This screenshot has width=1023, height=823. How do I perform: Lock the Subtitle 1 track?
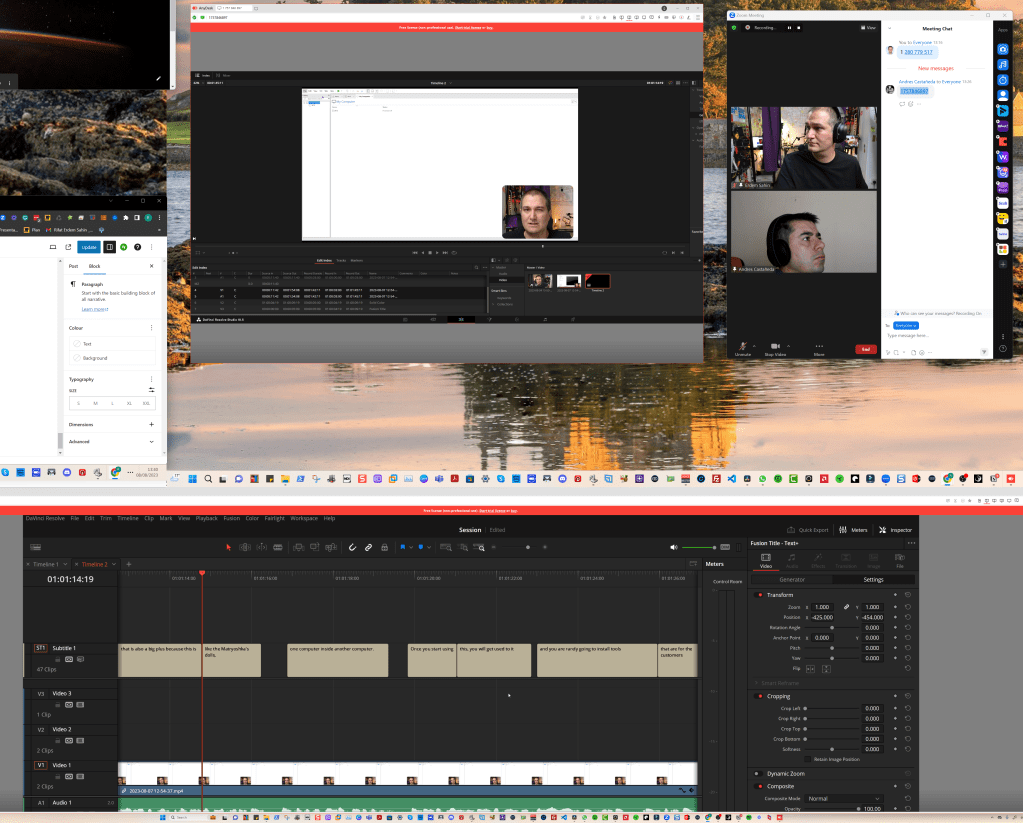tap(59, 659)
